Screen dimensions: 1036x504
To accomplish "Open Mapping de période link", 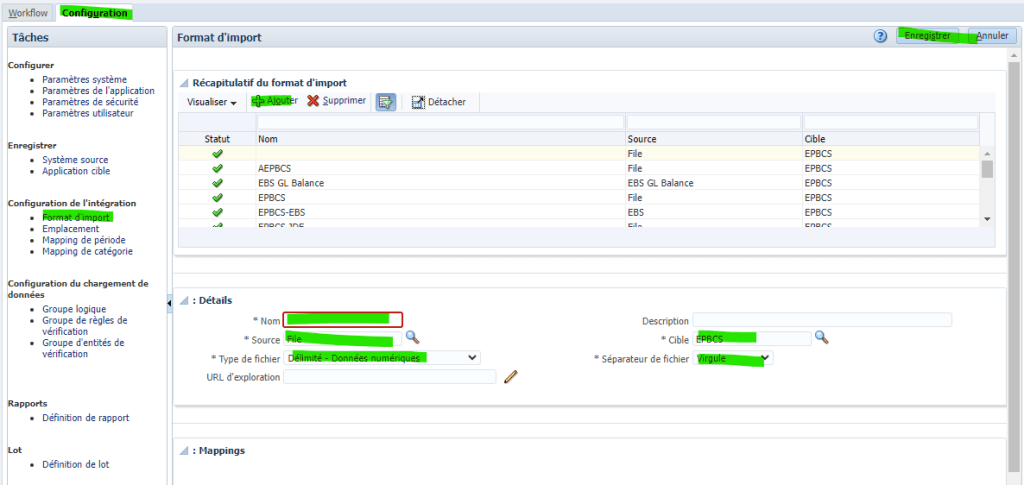I will coord(84,240).
